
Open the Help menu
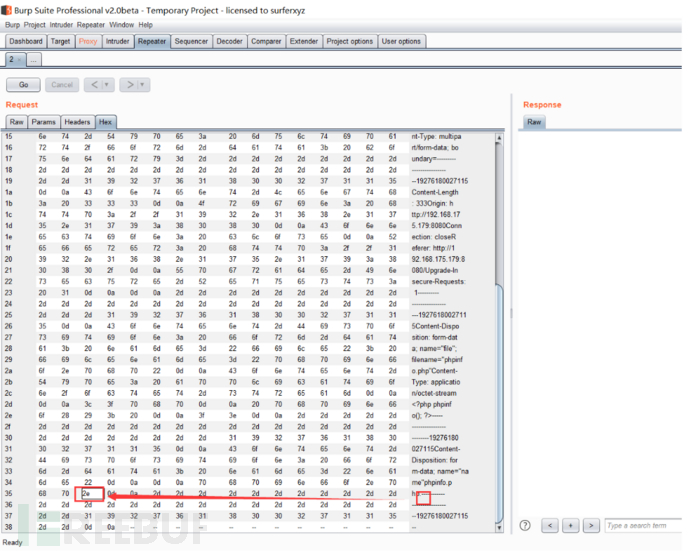[146, 25]
